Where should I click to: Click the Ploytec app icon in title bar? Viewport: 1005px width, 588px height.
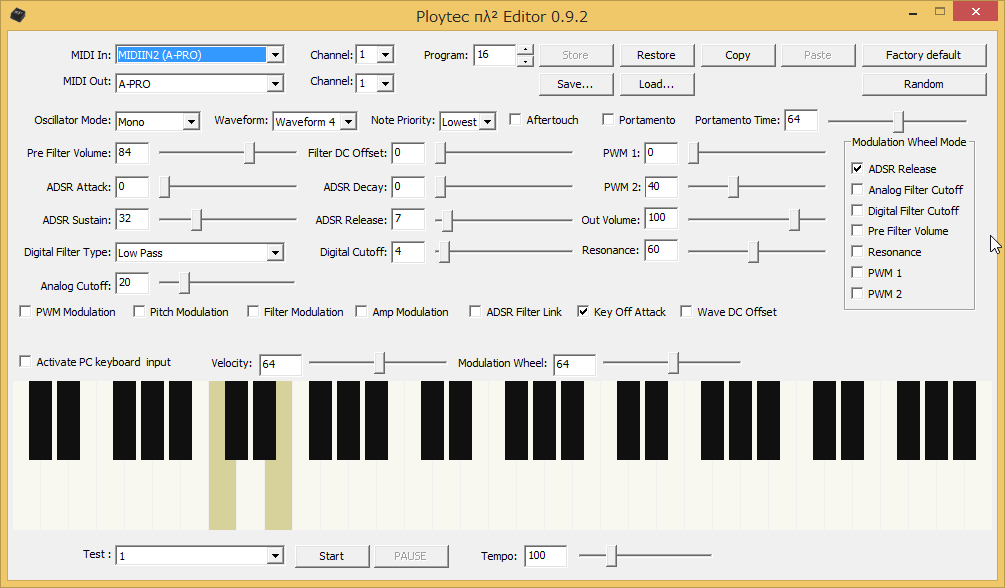click(x=18, y=14)
